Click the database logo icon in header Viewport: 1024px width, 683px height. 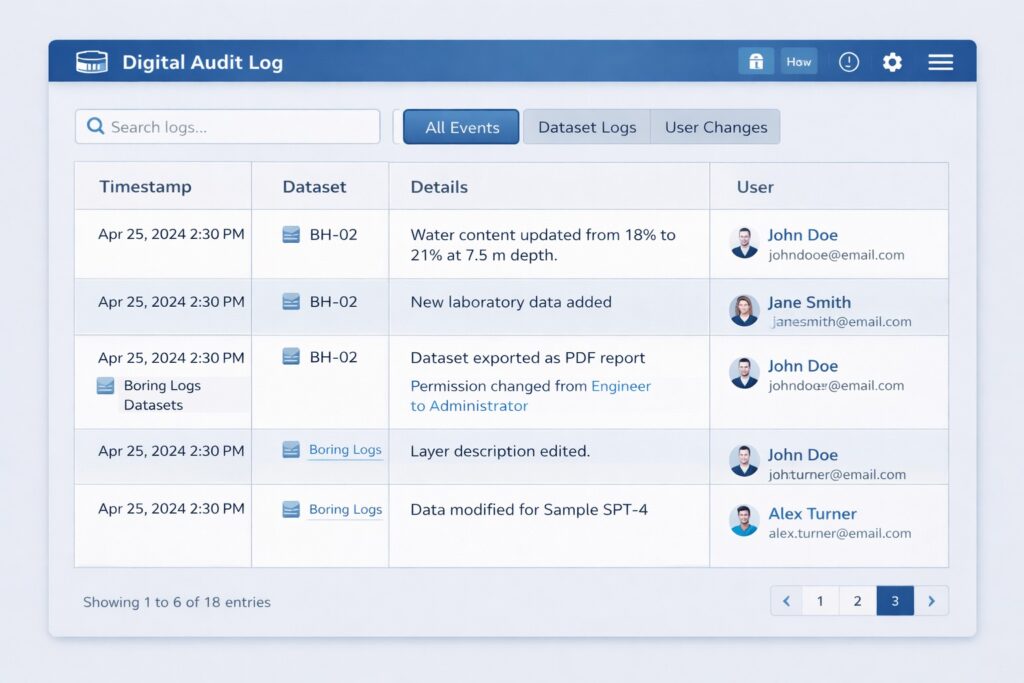pyautogui.click(x=91, y=62)
